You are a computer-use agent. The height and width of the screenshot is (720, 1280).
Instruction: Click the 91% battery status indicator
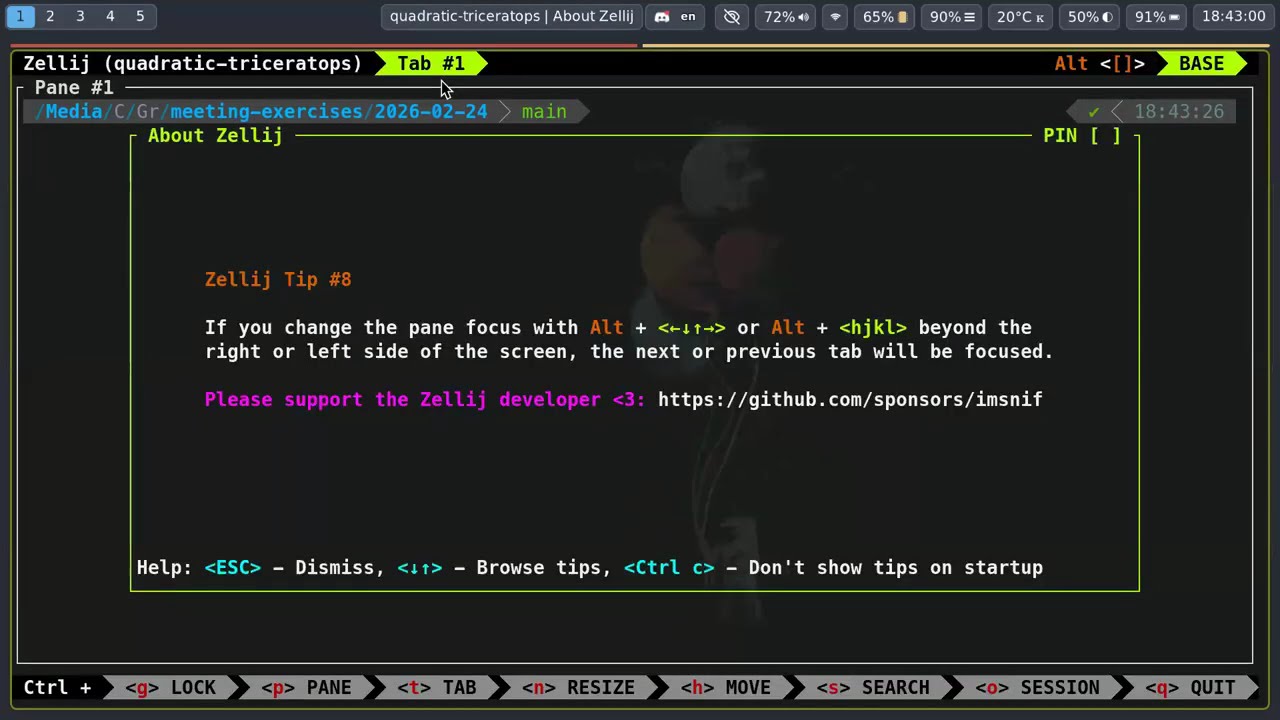1157,16
